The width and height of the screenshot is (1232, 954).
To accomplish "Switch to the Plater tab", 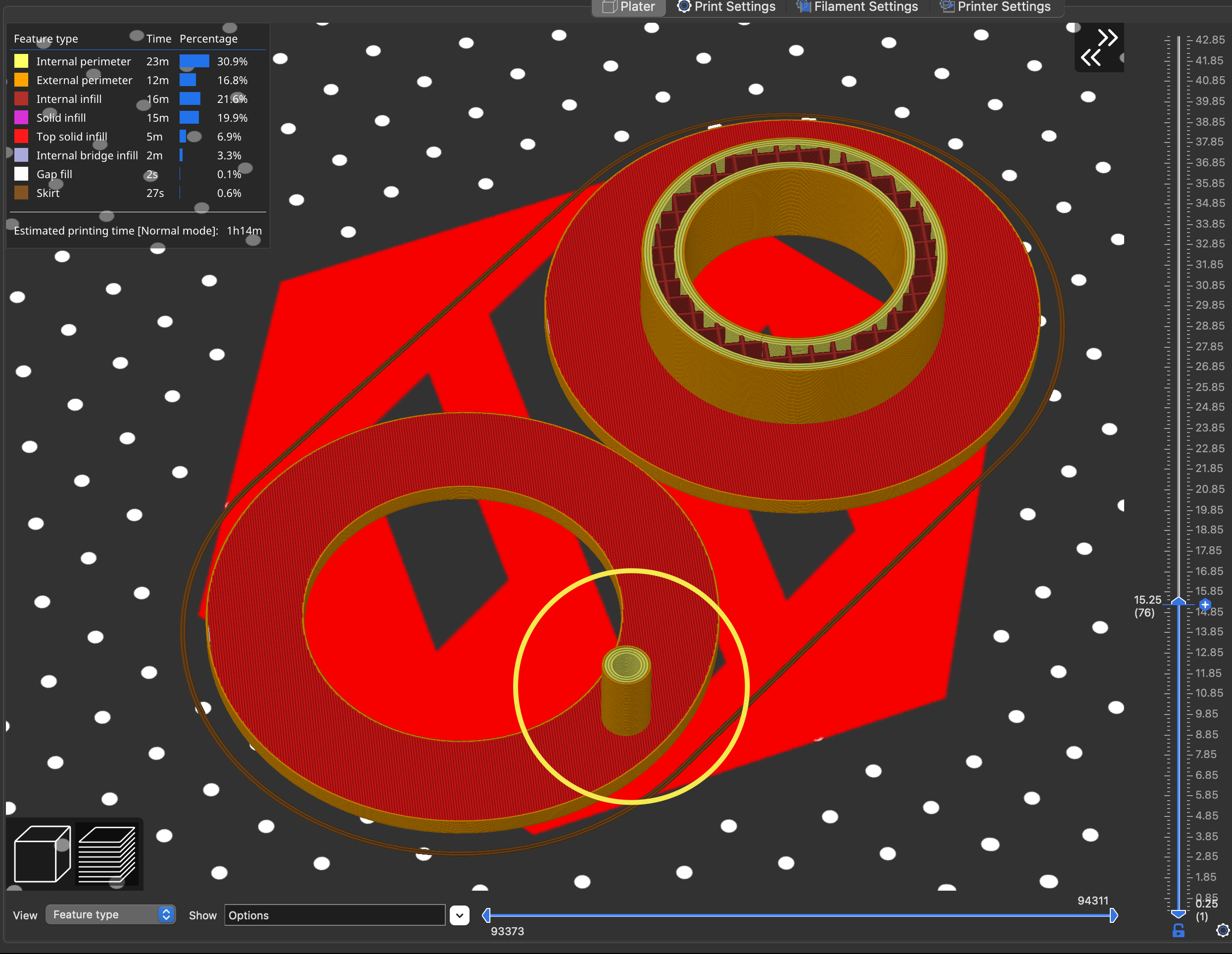I will click(628, 7).
